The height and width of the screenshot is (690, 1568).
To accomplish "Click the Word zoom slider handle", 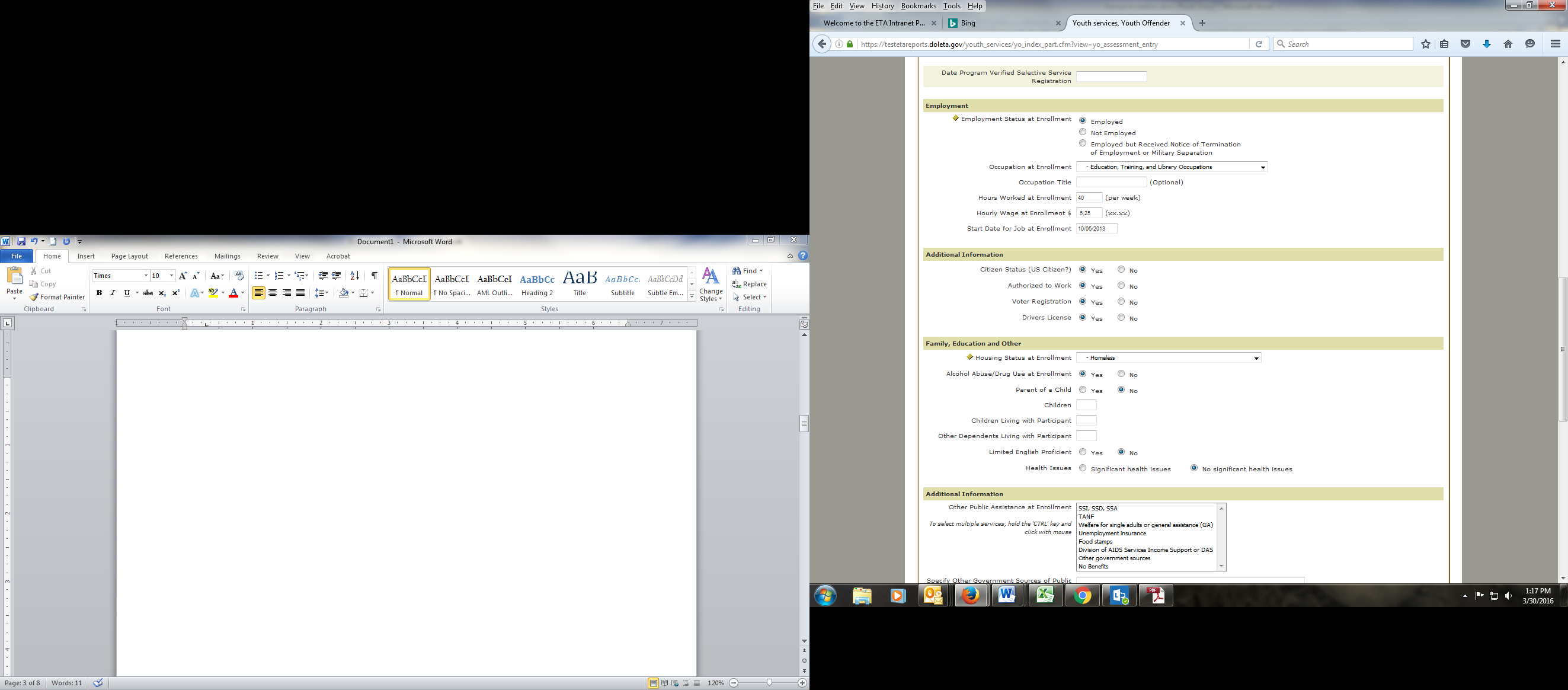I will (x=769, y=683).
